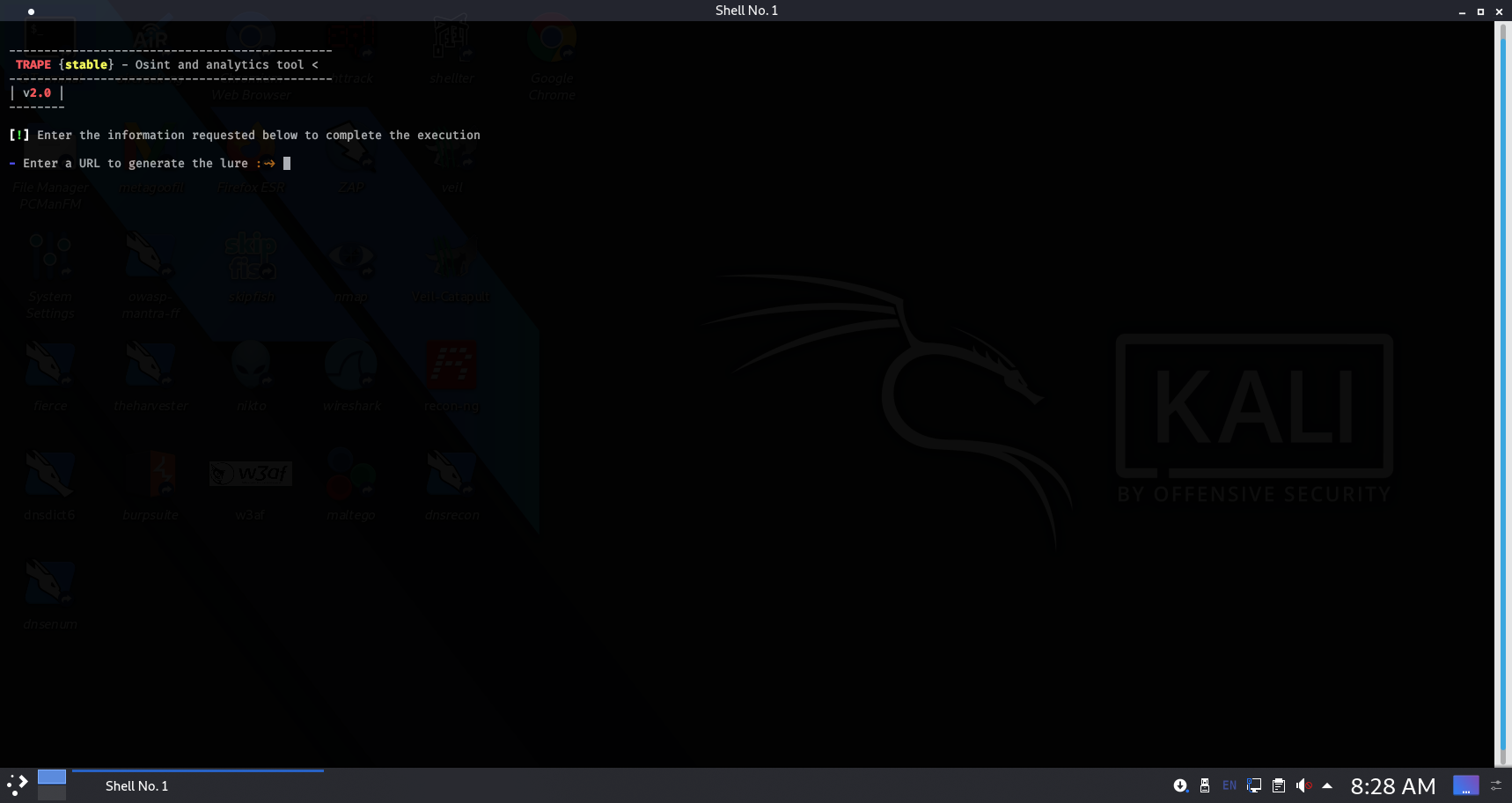Switch to the first virtual desktop in pager

(52, 777)
